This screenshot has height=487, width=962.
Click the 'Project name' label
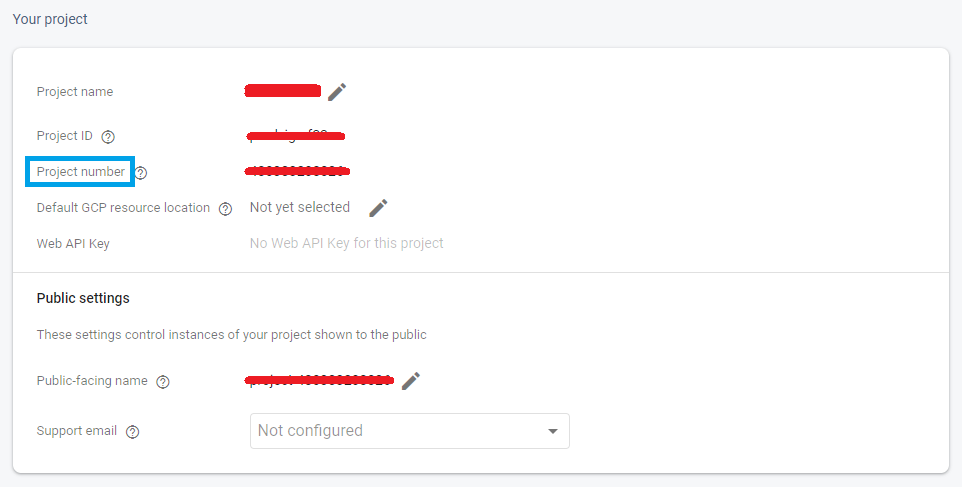pyautogui.click(x=75, y=92)
